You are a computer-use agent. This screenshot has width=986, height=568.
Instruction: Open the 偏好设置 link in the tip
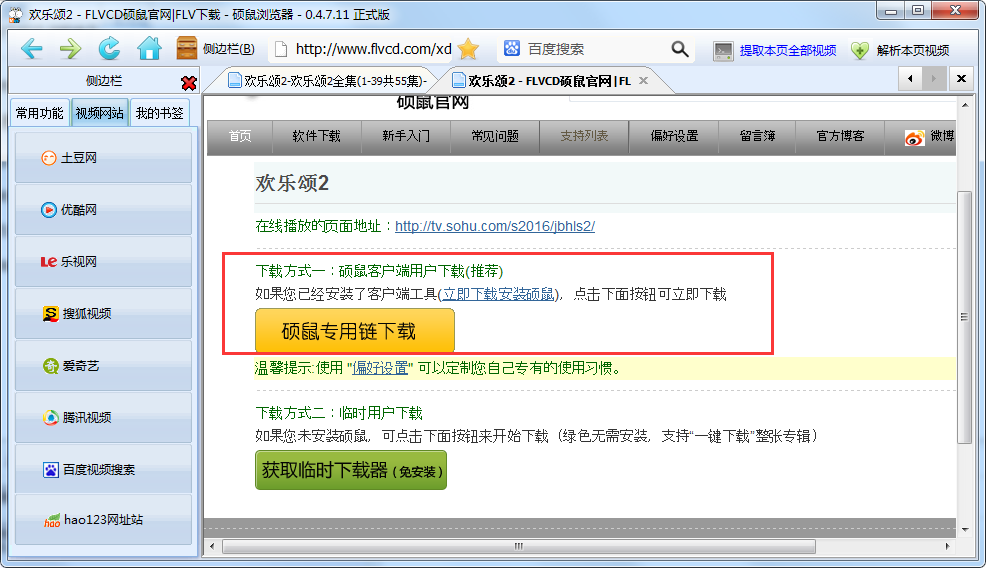(380, 368)
